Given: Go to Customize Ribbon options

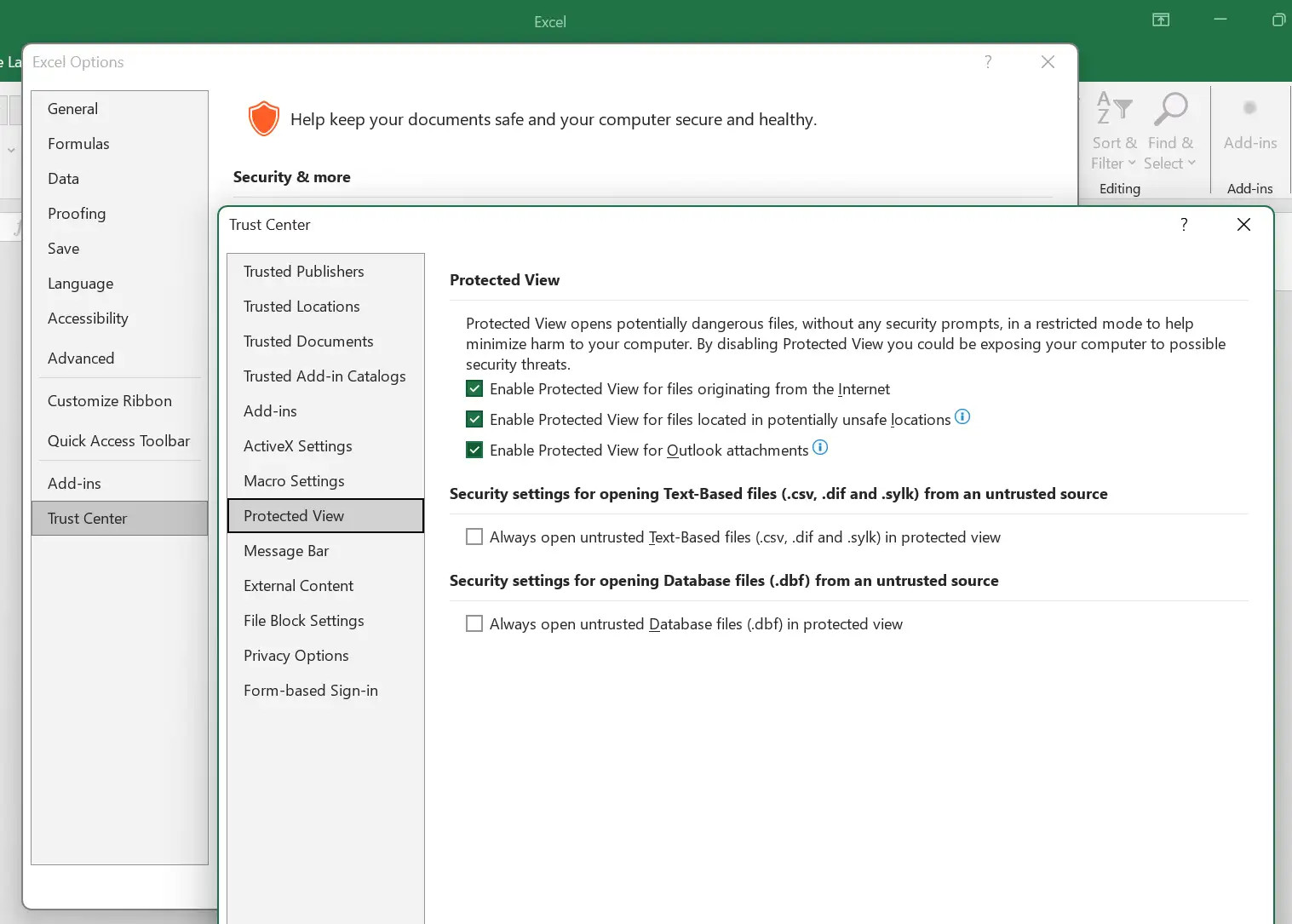Looking at the screenshot, I should [110, 401].
